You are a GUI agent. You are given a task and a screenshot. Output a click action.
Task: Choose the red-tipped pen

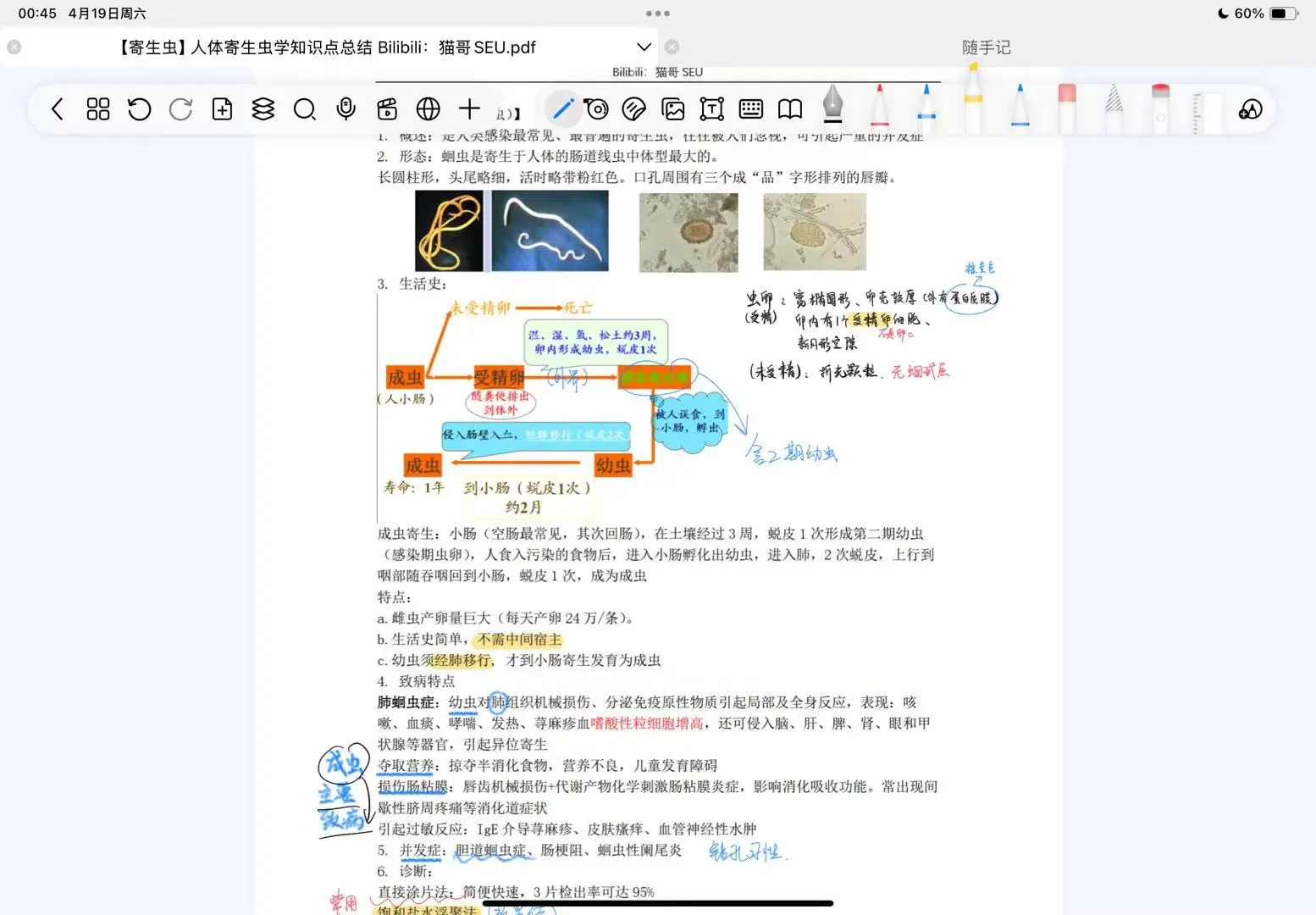click(880, 108)
